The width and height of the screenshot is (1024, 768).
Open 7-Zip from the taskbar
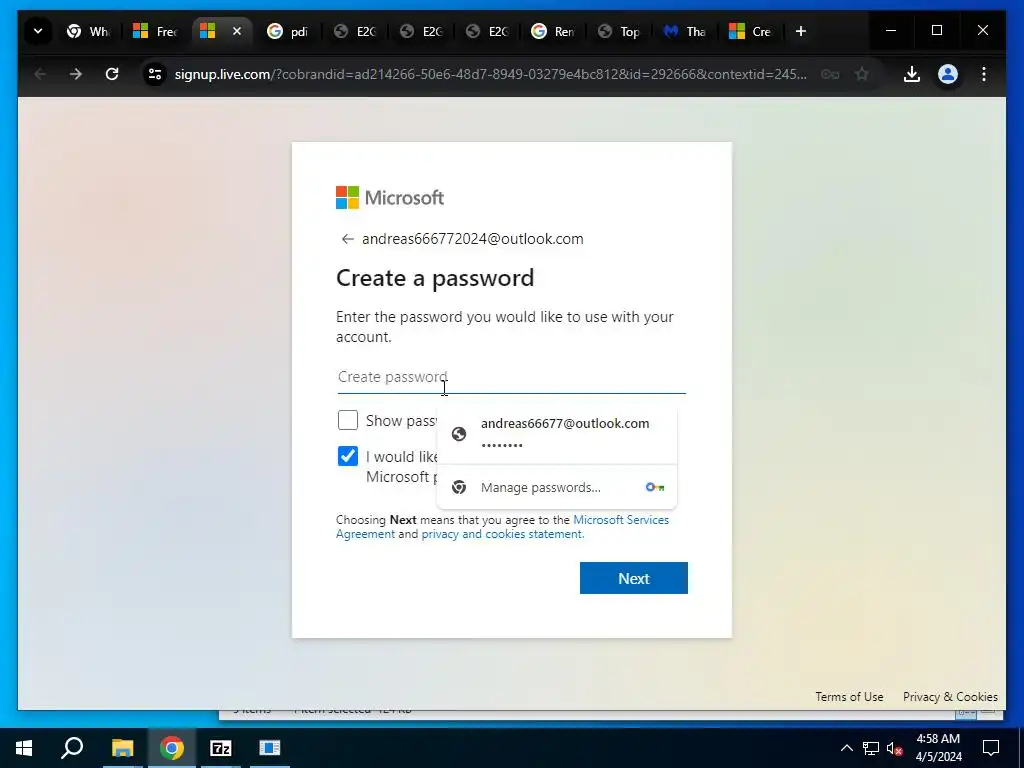coord(221,748)
